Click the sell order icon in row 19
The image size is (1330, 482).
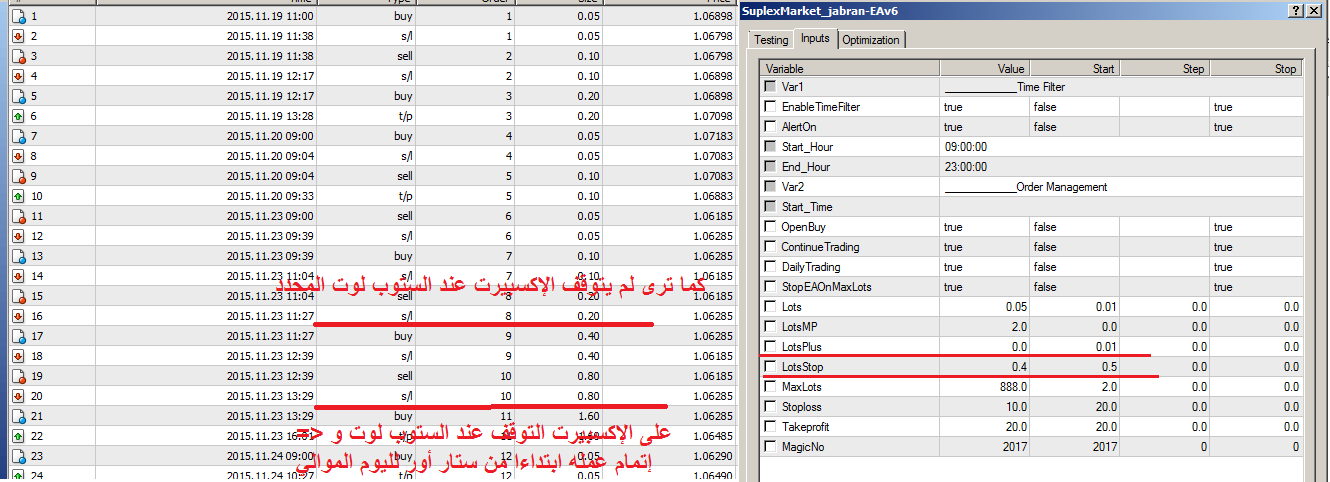pyautogui.click(x=18, y=376)
